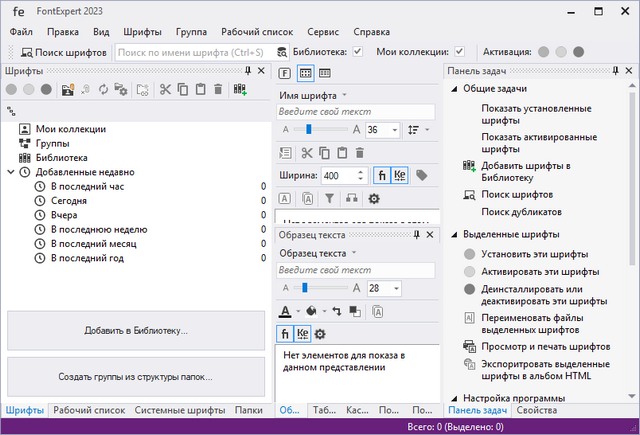Click the fill color bucket icon in Образец текста
The image size is (640, 435).
[310, 311]
